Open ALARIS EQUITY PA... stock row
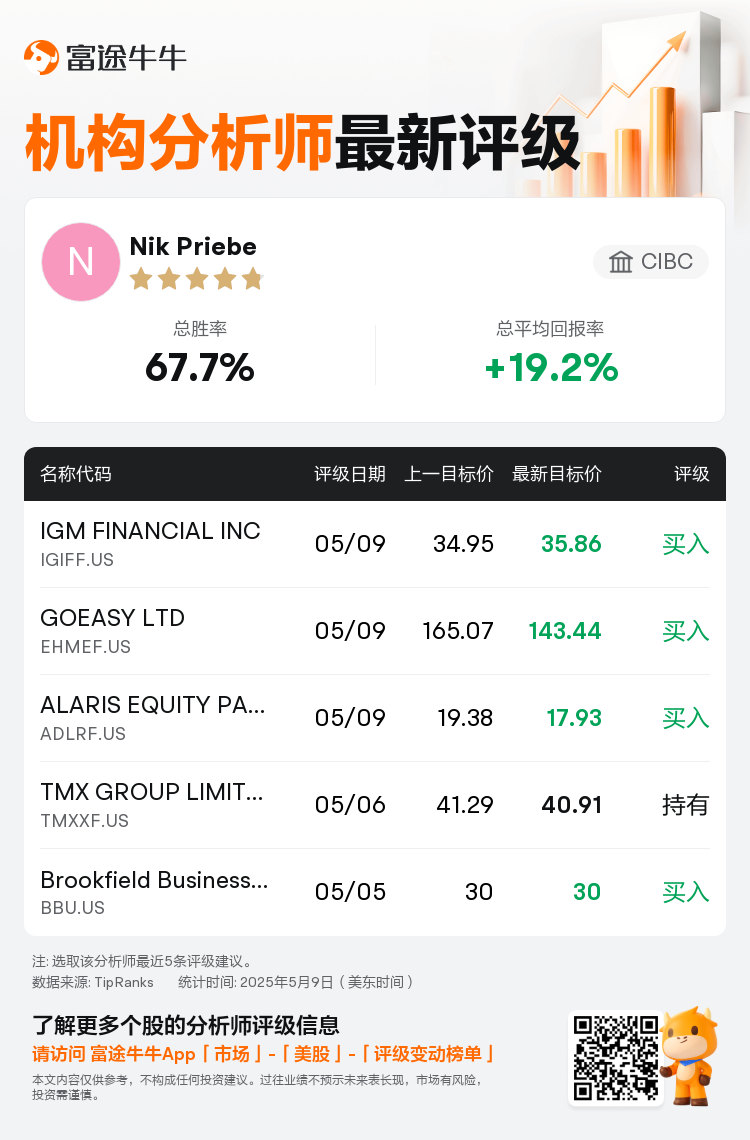 (375, 718)
